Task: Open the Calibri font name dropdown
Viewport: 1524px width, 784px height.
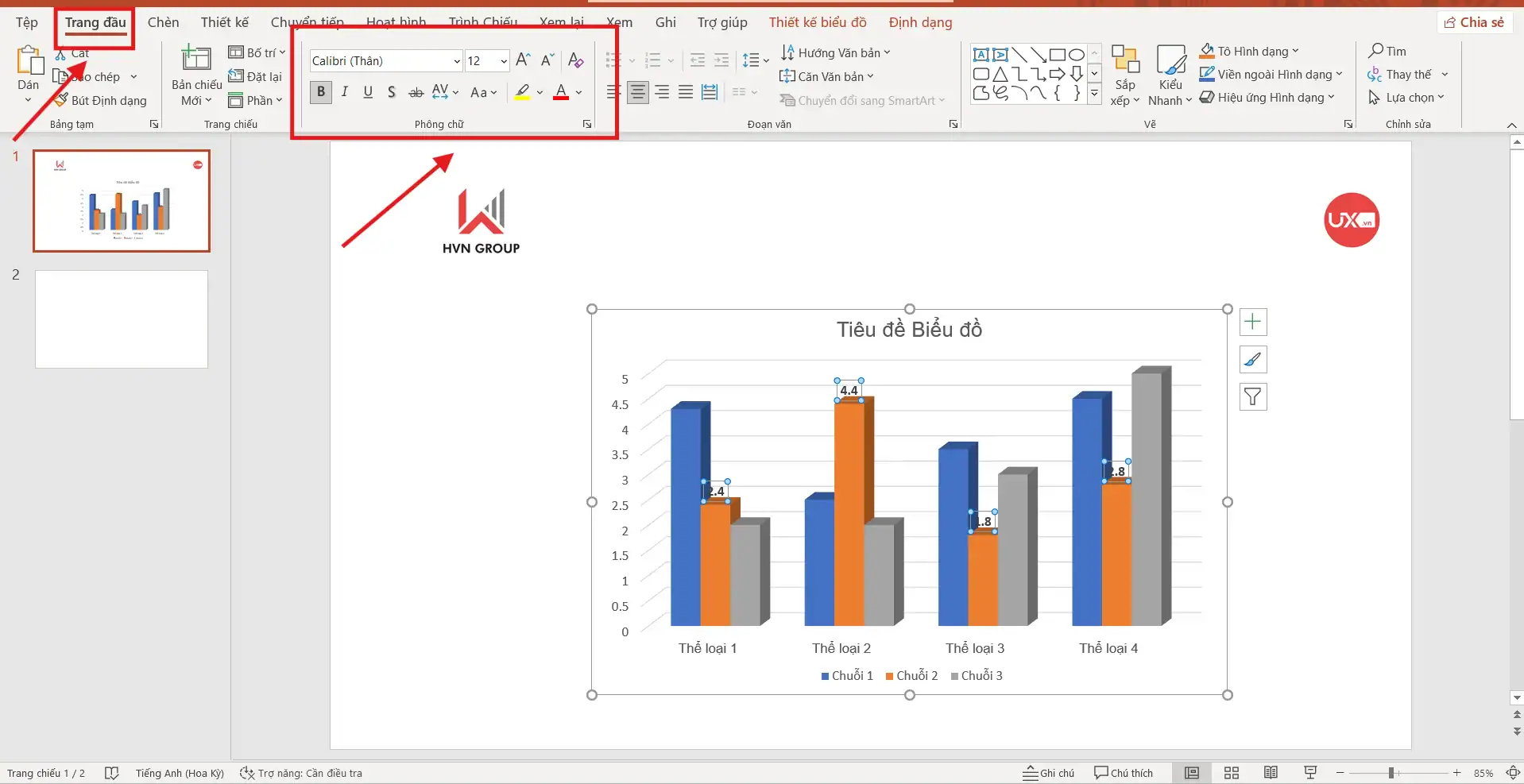Action: coord(457,61)
